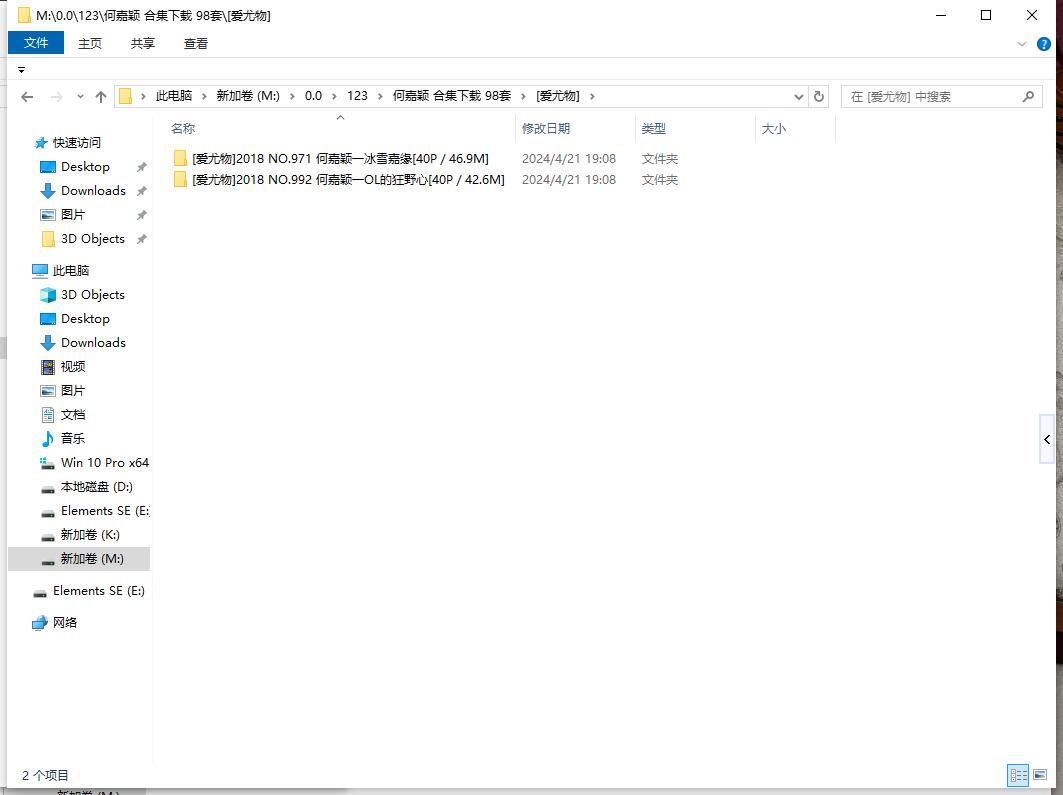1063x795 pixels.
Task: Click the search magnifier icon
Action: [x=1028, y=96]
